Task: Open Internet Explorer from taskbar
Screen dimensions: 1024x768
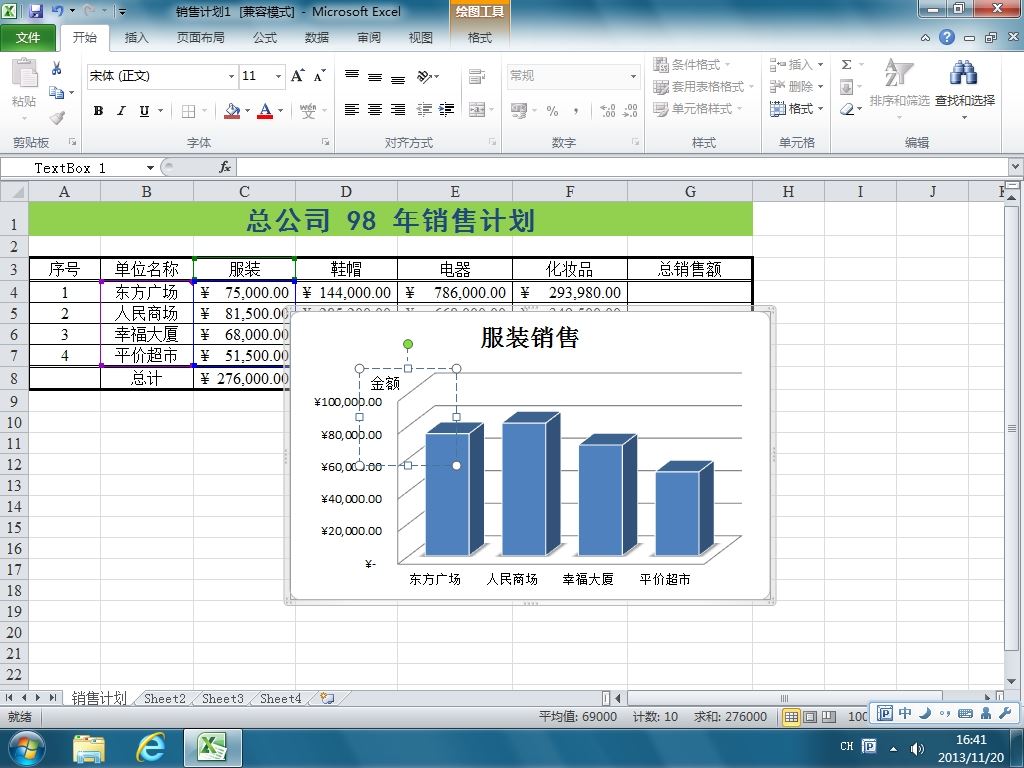Action: point(150,748)
